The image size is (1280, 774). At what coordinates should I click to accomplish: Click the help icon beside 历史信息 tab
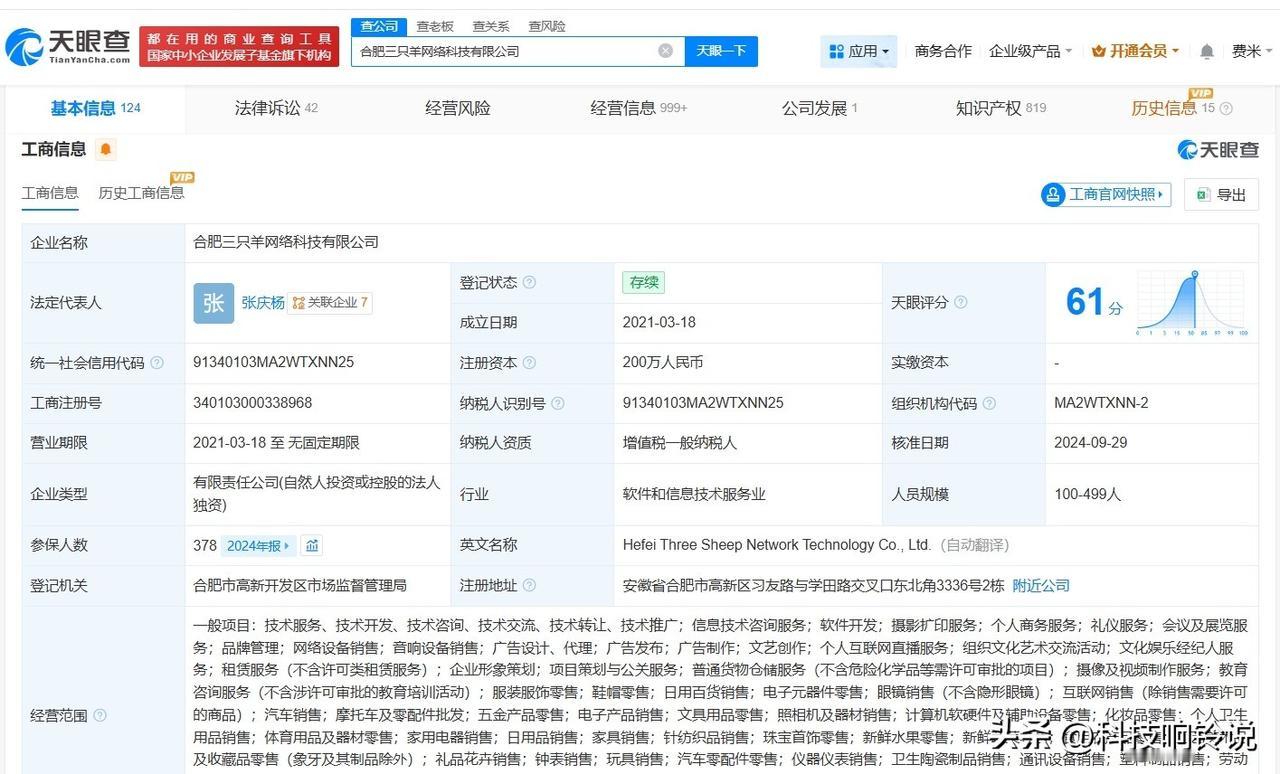[x=1226, y=109]
